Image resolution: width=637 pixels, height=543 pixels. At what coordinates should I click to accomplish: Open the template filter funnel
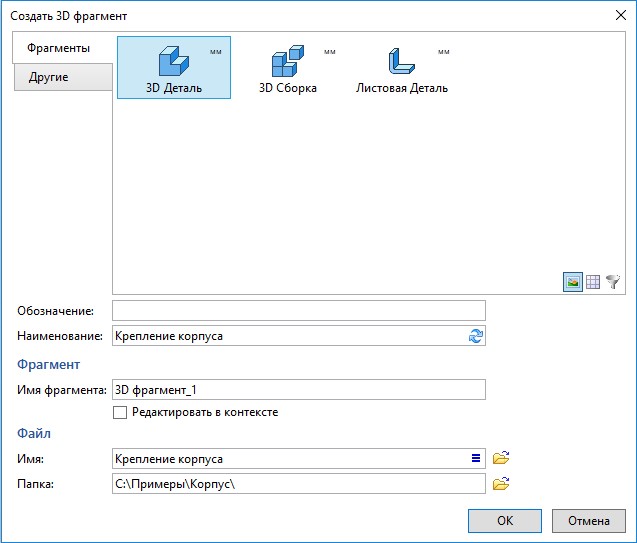(x=613, y=281)
